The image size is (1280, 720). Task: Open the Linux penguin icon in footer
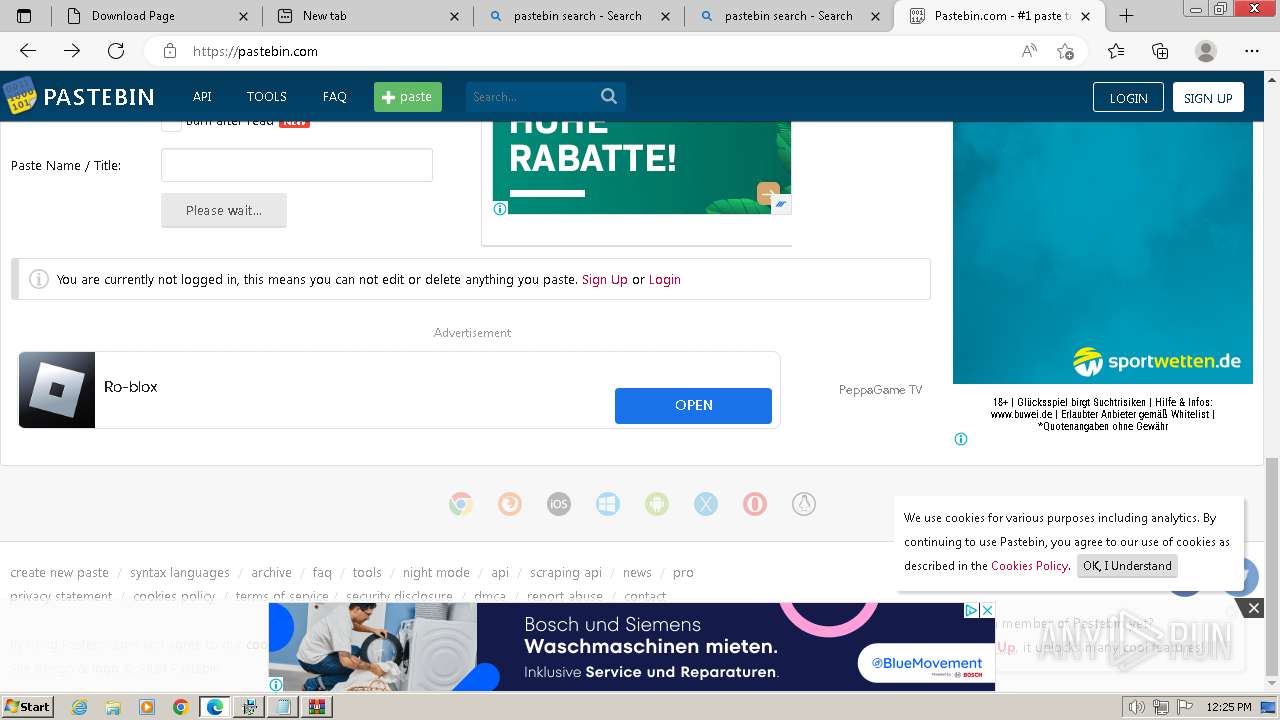coord(804,504)
